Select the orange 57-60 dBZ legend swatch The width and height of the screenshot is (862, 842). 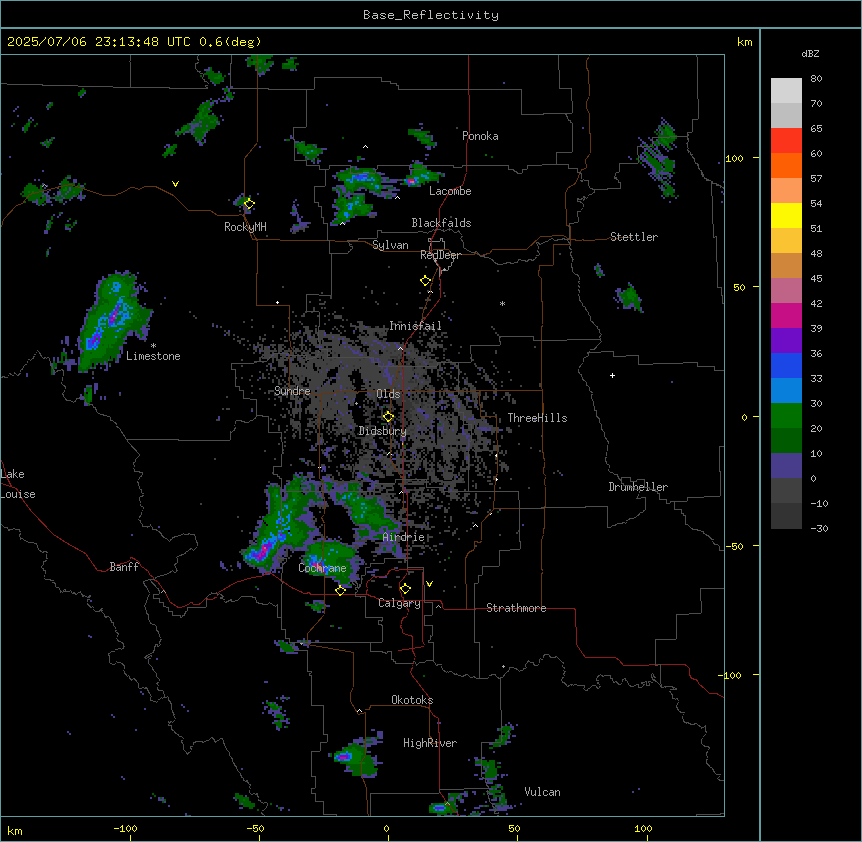(786, 165)
